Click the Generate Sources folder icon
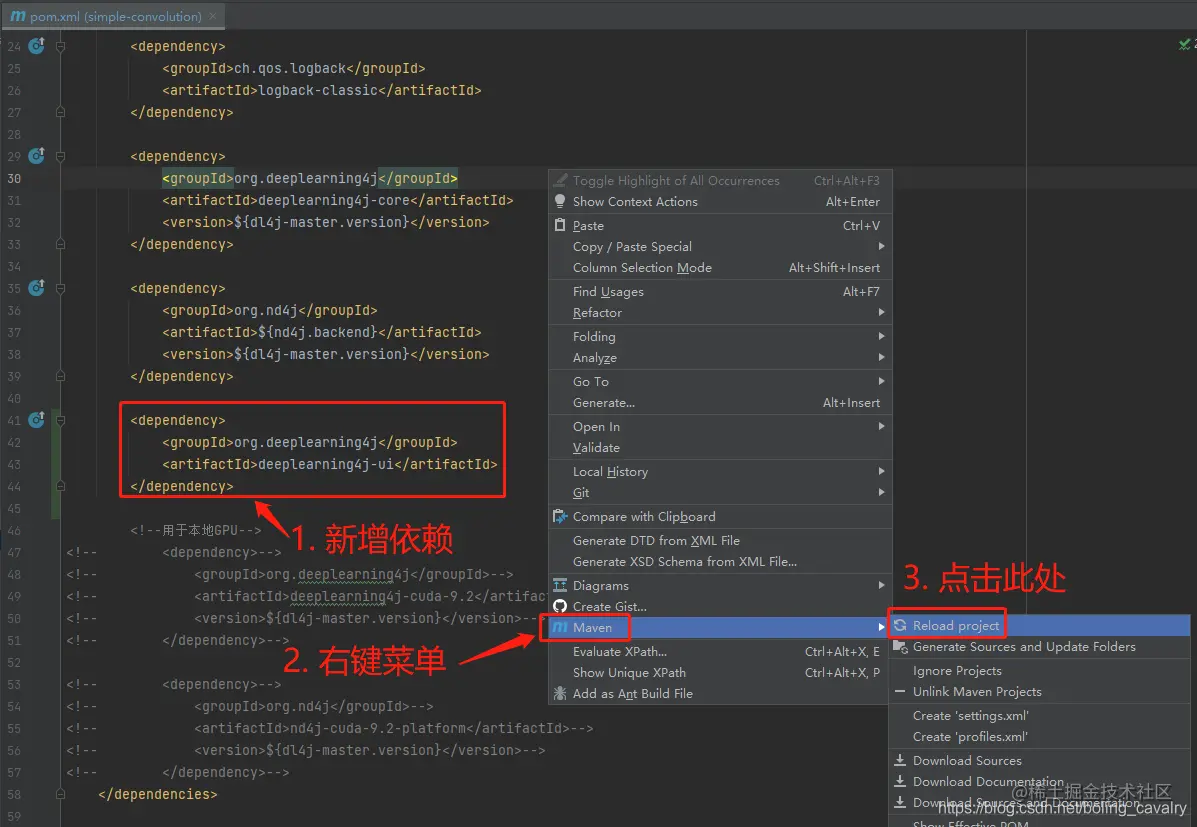Viewport: 1197px width, 827px height. [901, 647]
